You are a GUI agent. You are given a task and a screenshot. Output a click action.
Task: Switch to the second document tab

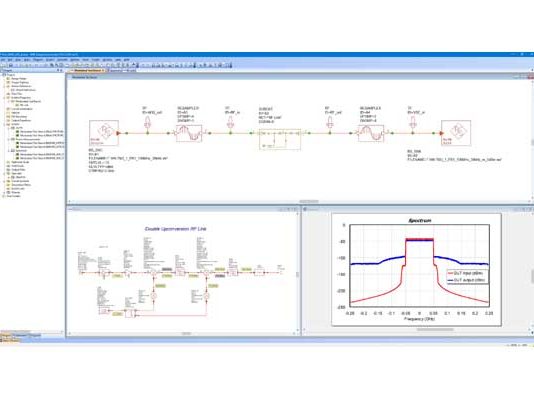(122, 70)
